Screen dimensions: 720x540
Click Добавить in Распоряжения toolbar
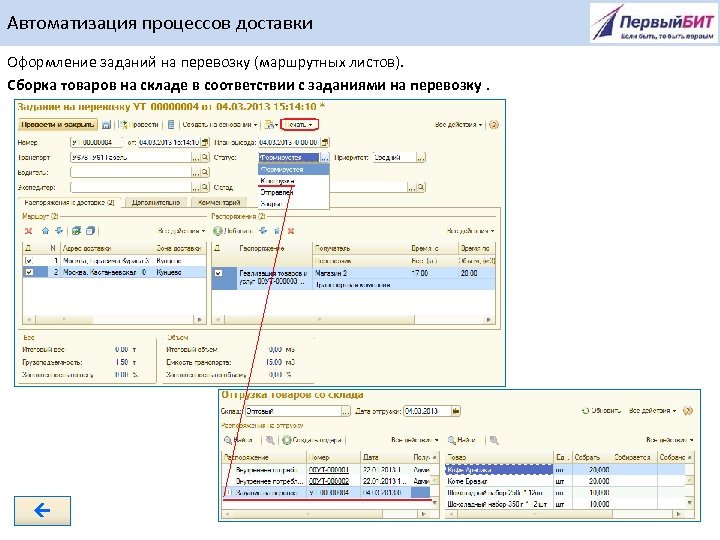tap(233, 231)
